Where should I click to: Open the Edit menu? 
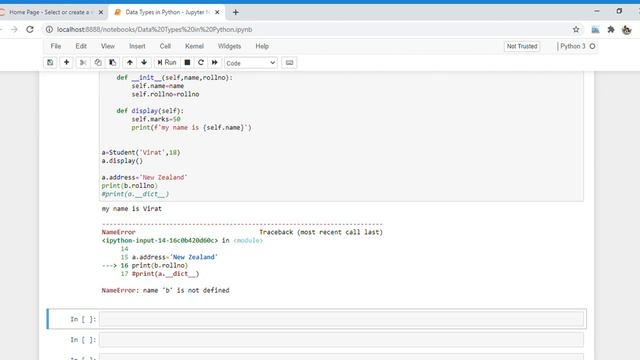click(x=81, y=46)
